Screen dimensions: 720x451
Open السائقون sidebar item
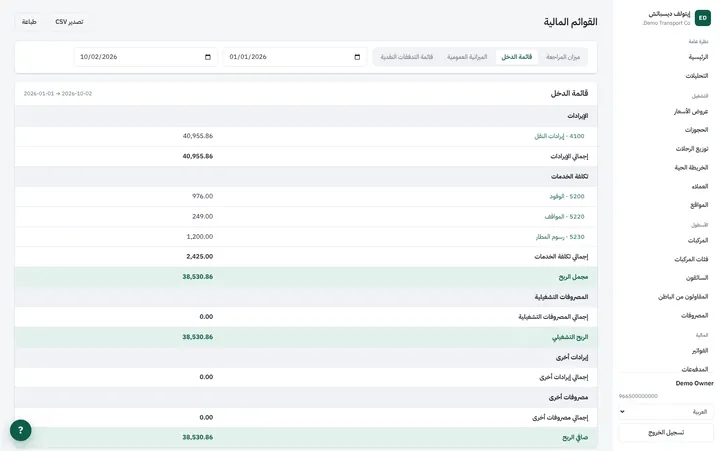(x=697, y=278)
